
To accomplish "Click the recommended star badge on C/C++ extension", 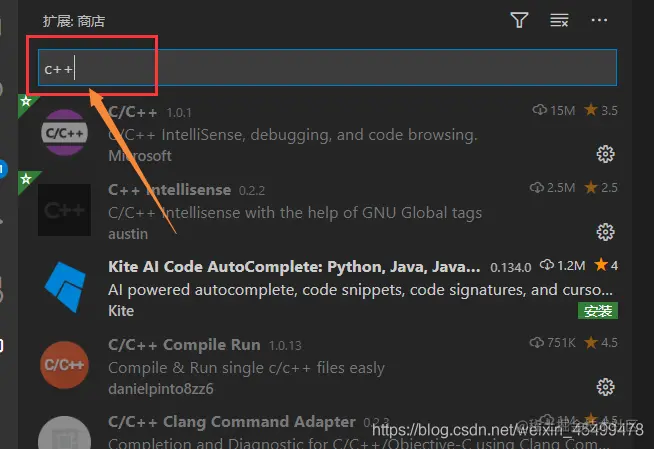I will point(26,101).
